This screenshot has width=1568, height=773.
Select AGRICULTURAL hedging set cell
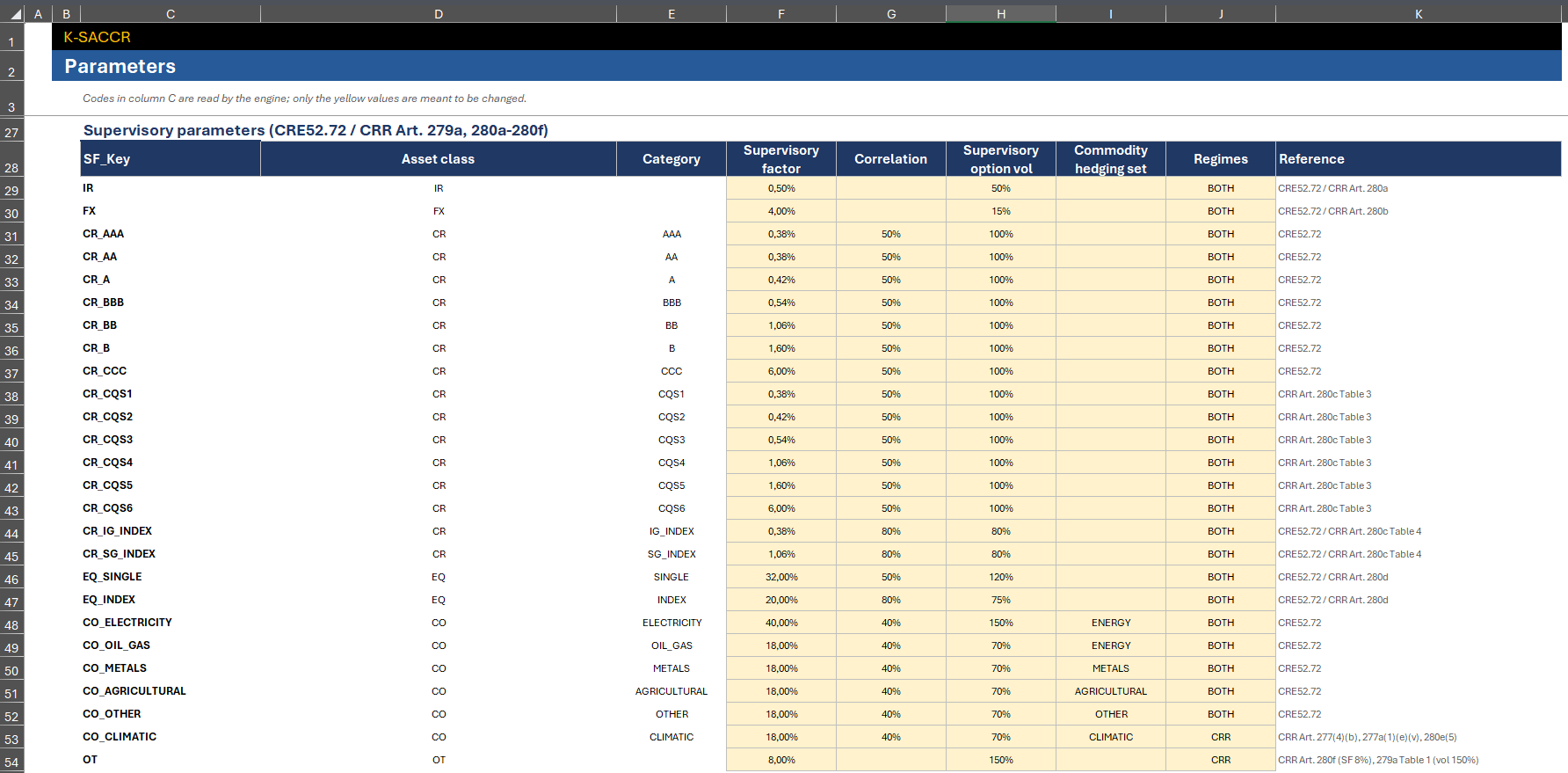click(1111, 691)
